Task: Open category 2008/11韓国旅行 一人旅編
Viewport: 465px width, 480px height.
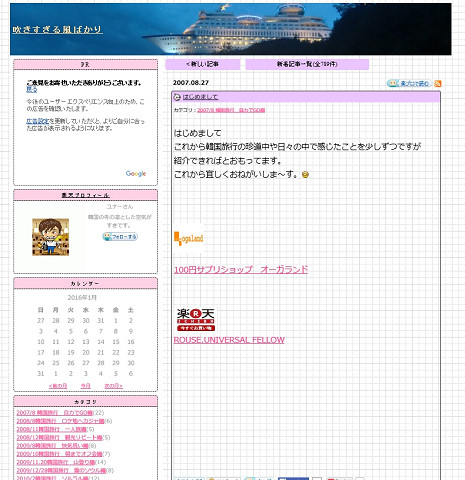Action: (x=52, y=429)
